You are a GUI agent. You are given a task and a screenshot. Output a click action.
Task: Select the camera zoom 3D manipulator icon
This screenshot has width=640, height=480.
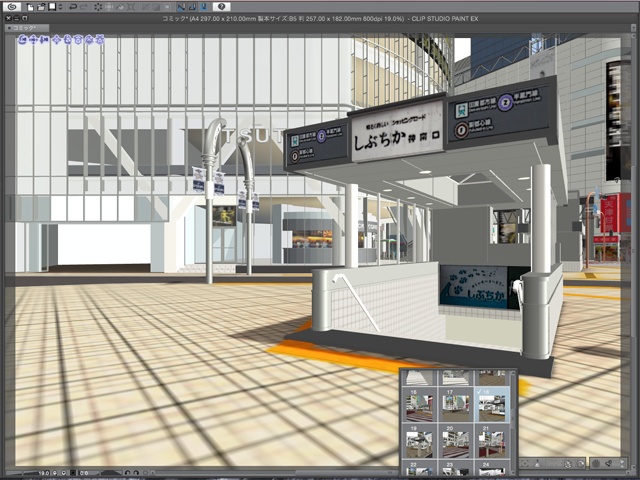[44, 40]
